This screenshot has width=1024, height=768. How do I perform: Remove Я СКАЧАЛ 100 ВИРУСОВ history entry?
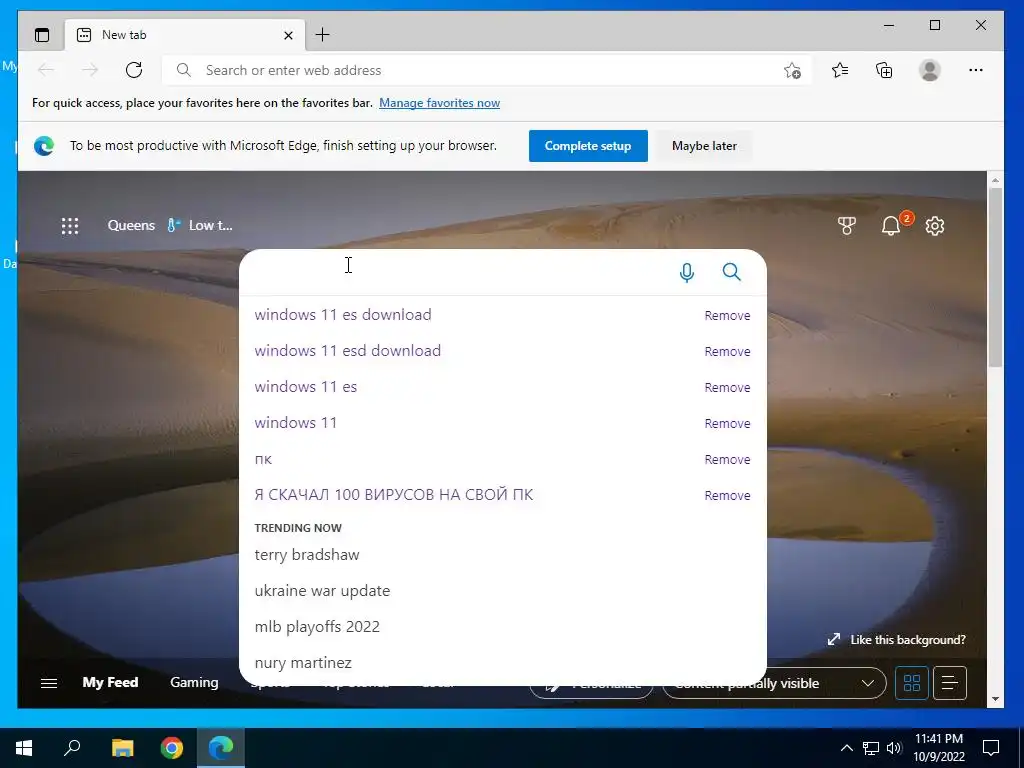[x=727, y=495]
